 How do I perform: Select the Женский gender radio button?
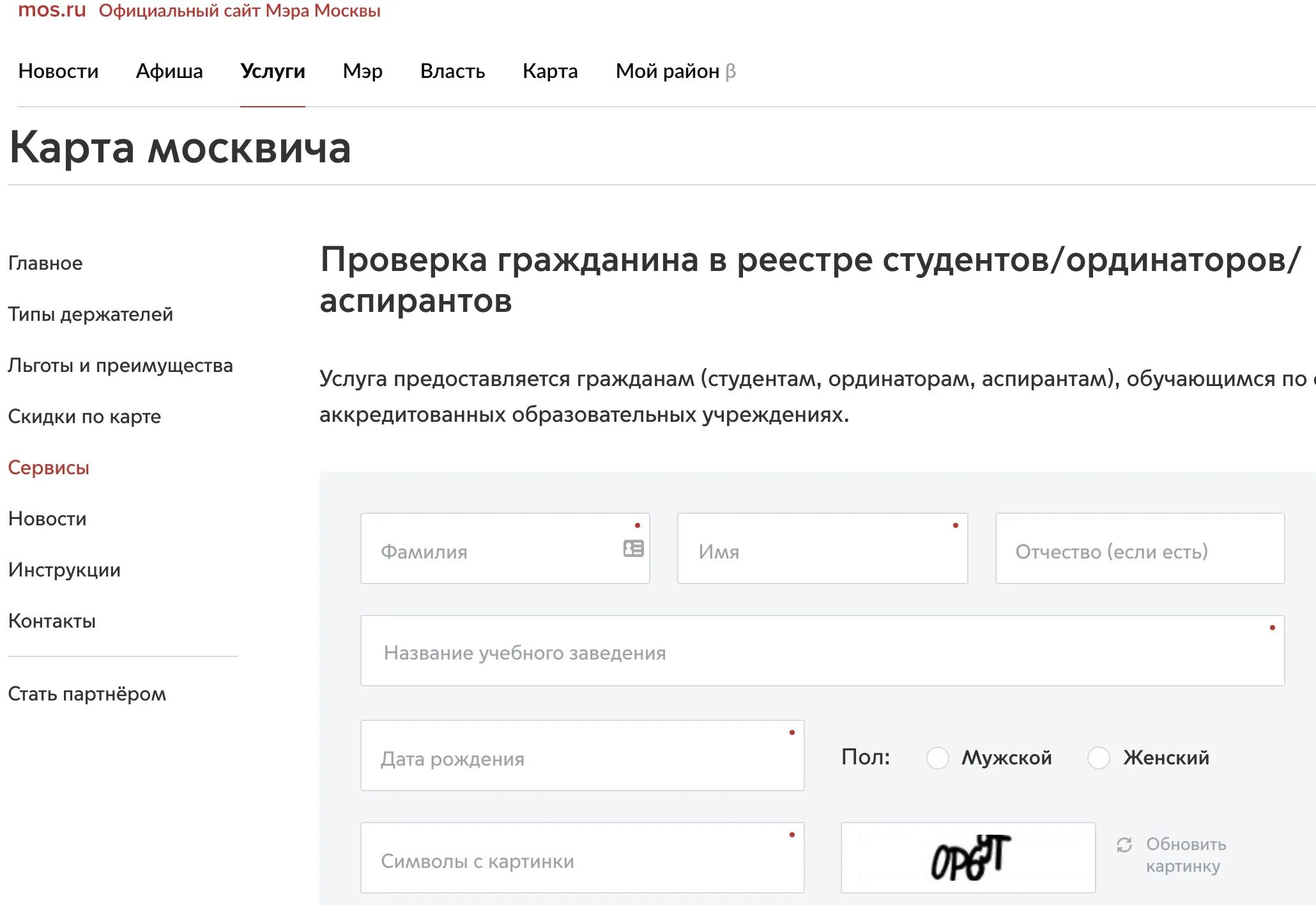click(1098, 758)
